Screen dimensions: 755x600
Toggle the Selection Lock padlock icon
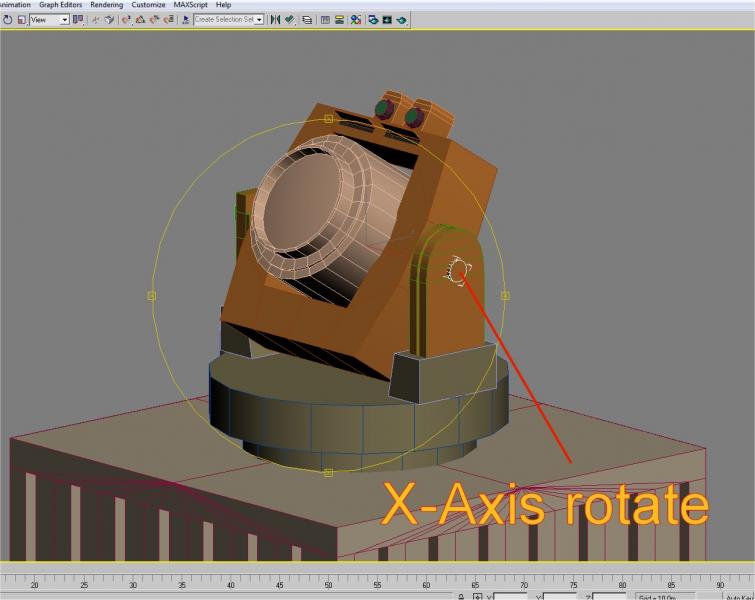[x=461, y=597]
